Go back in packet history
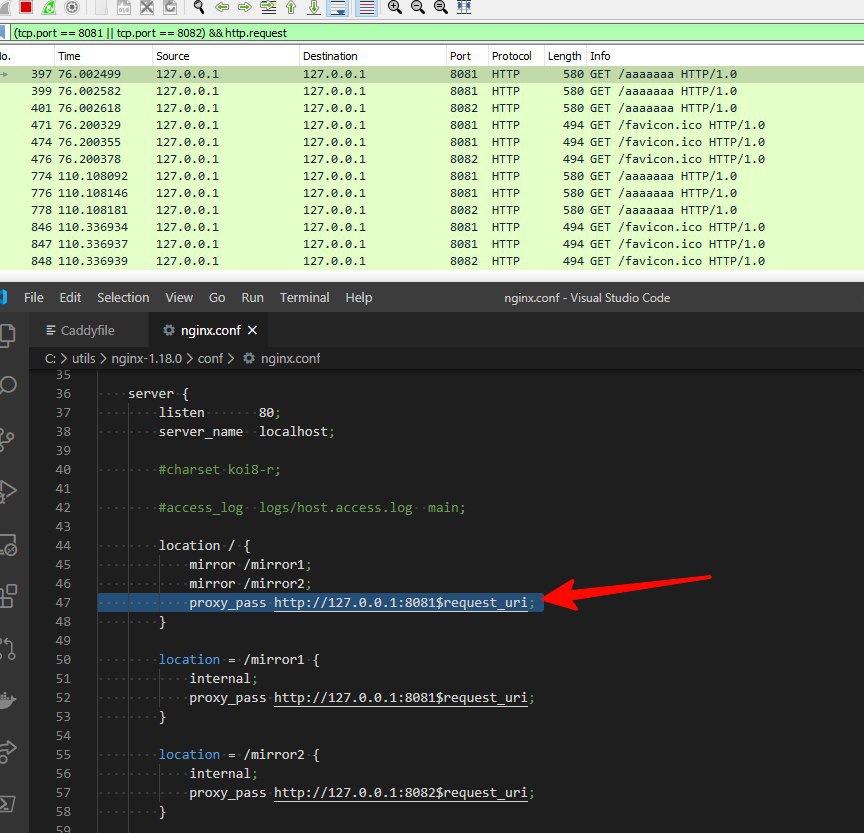Viewport: 864px width, 833px height. click(x=222, y=7)
